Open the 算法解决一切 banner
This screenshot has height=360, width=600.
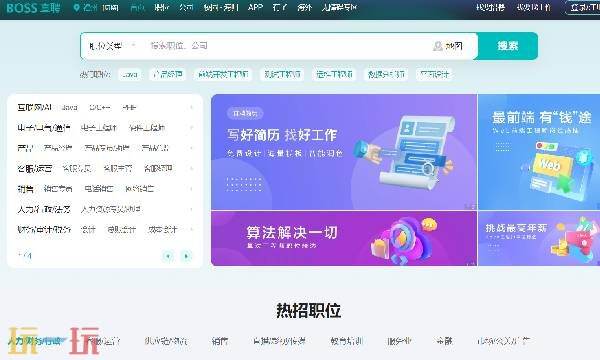coord(344,238)
